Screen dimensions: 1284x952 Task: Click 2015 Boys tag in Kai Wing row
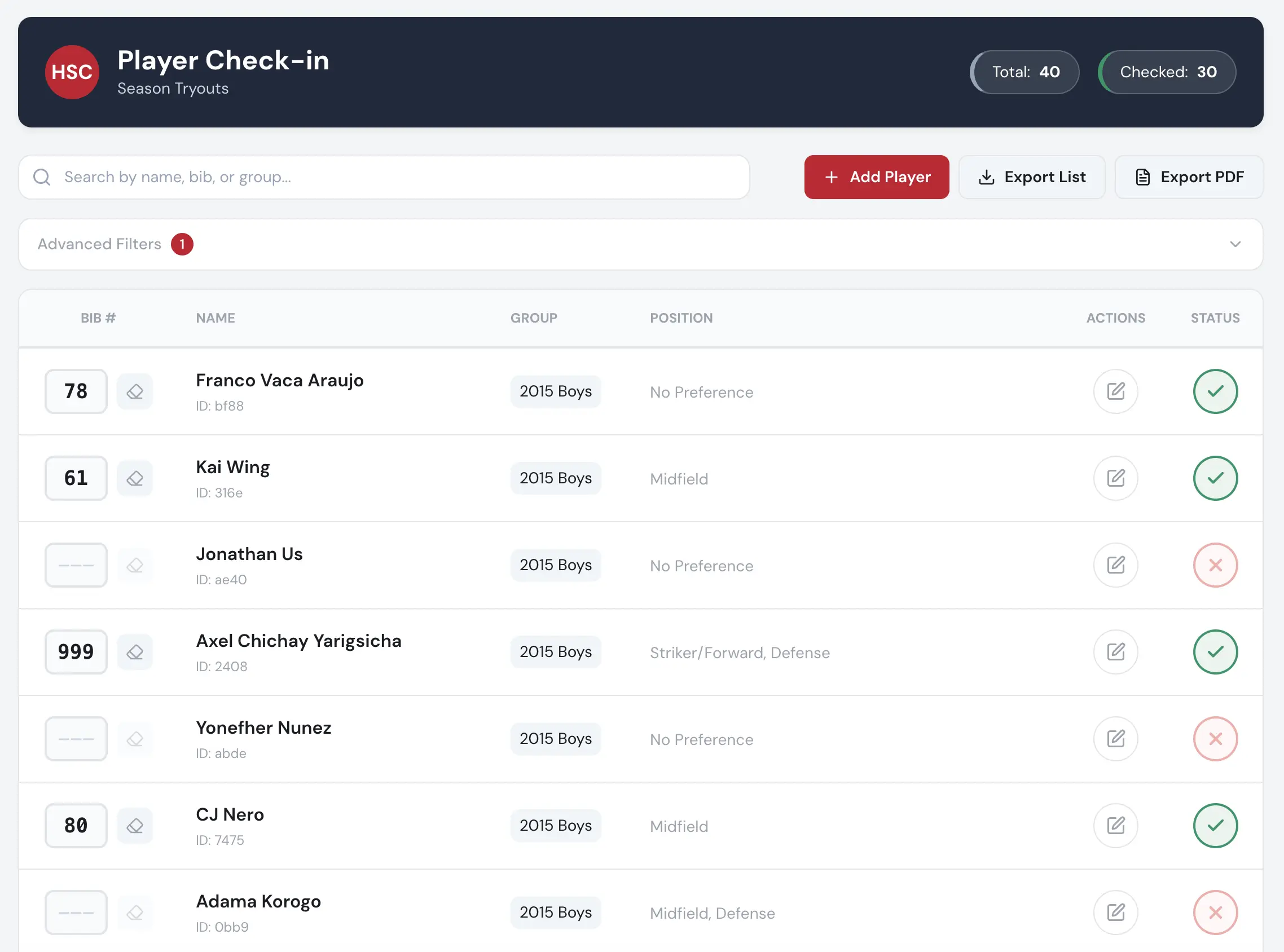click(x=556, y=478)
